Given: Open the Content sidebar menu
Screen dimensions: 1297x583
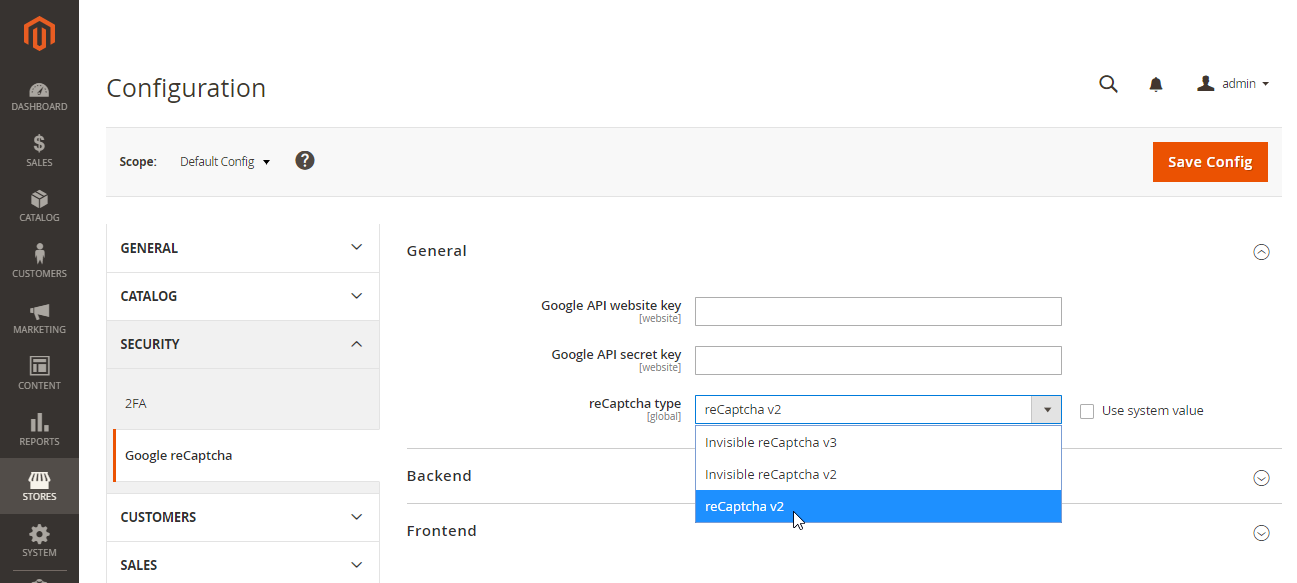Looking at the screenshot, I should point(39,374).
